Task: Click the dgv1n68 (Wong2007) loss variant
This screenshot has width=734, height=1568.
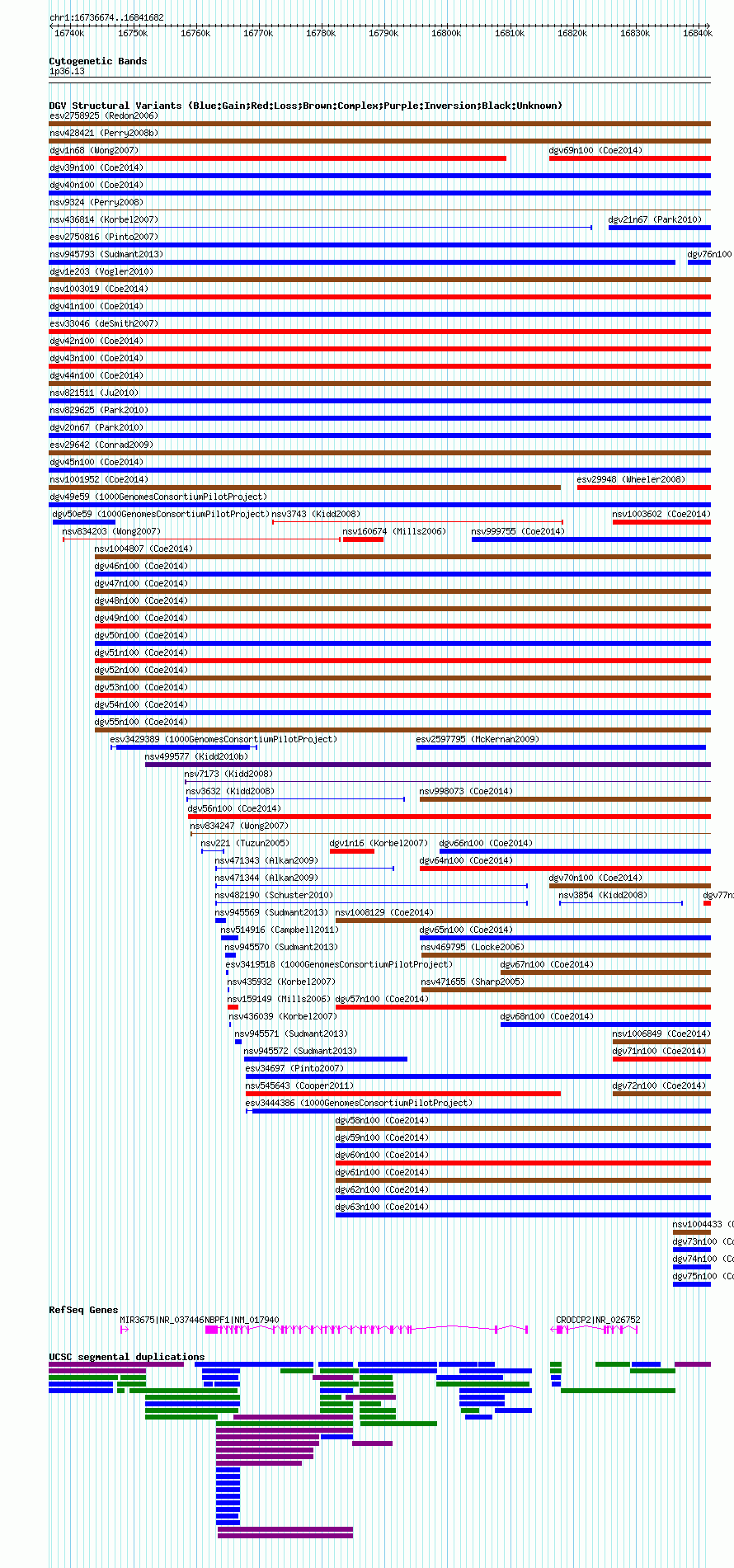Action: pyautogui.click(x=278, y=158)
